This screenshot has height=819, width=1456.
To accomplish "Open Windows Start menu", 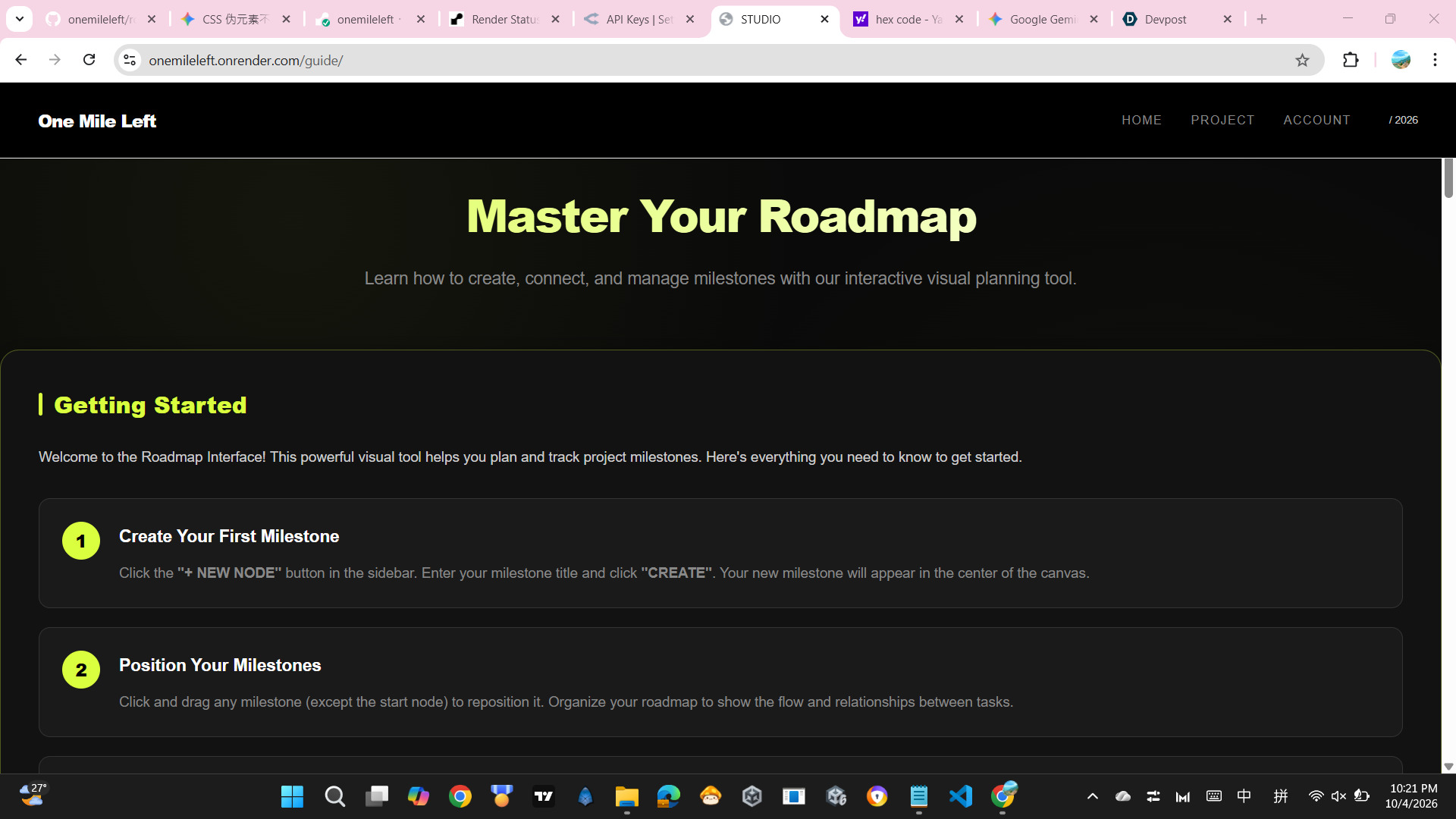I will 292,796.
